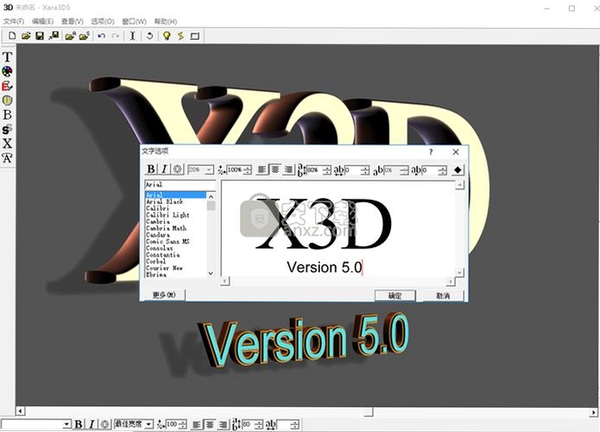Screen dimensions: 600x432
Task: Open a file using the toolbar folder icon
Action: point(26,36)
